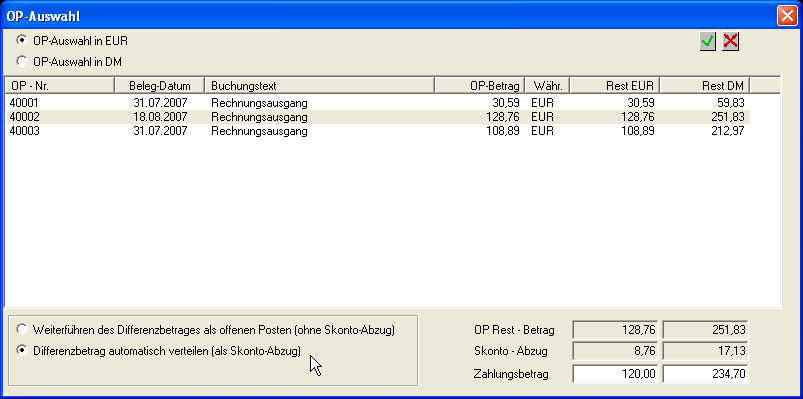Click the Rest EUR column header
This screenshot has width=803, height=399.
pos(615,86)
